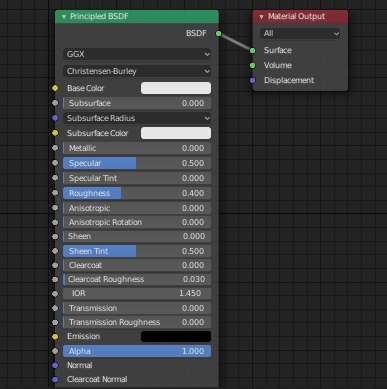Click the IOR value field
Screen dimensions: 387x389
tap(137, 293)
